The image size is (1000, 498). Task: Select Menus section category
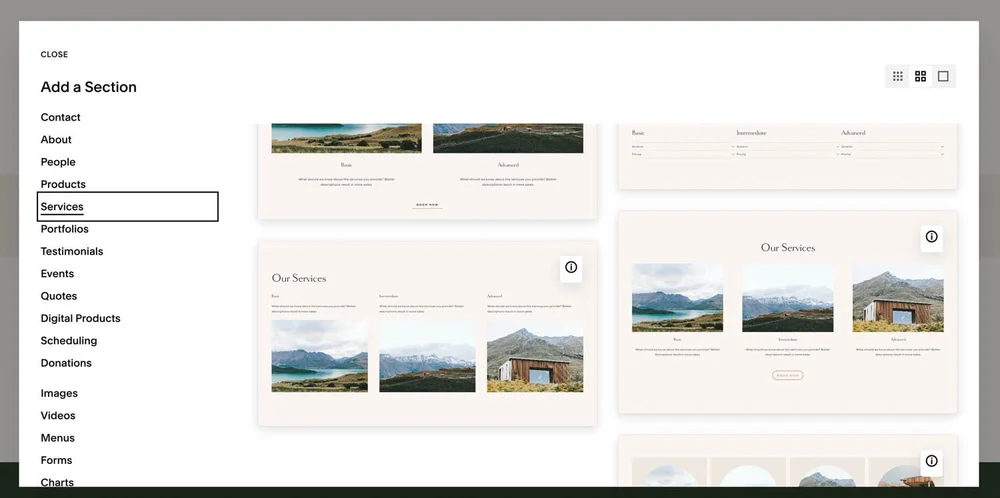[x=57, y=438]
